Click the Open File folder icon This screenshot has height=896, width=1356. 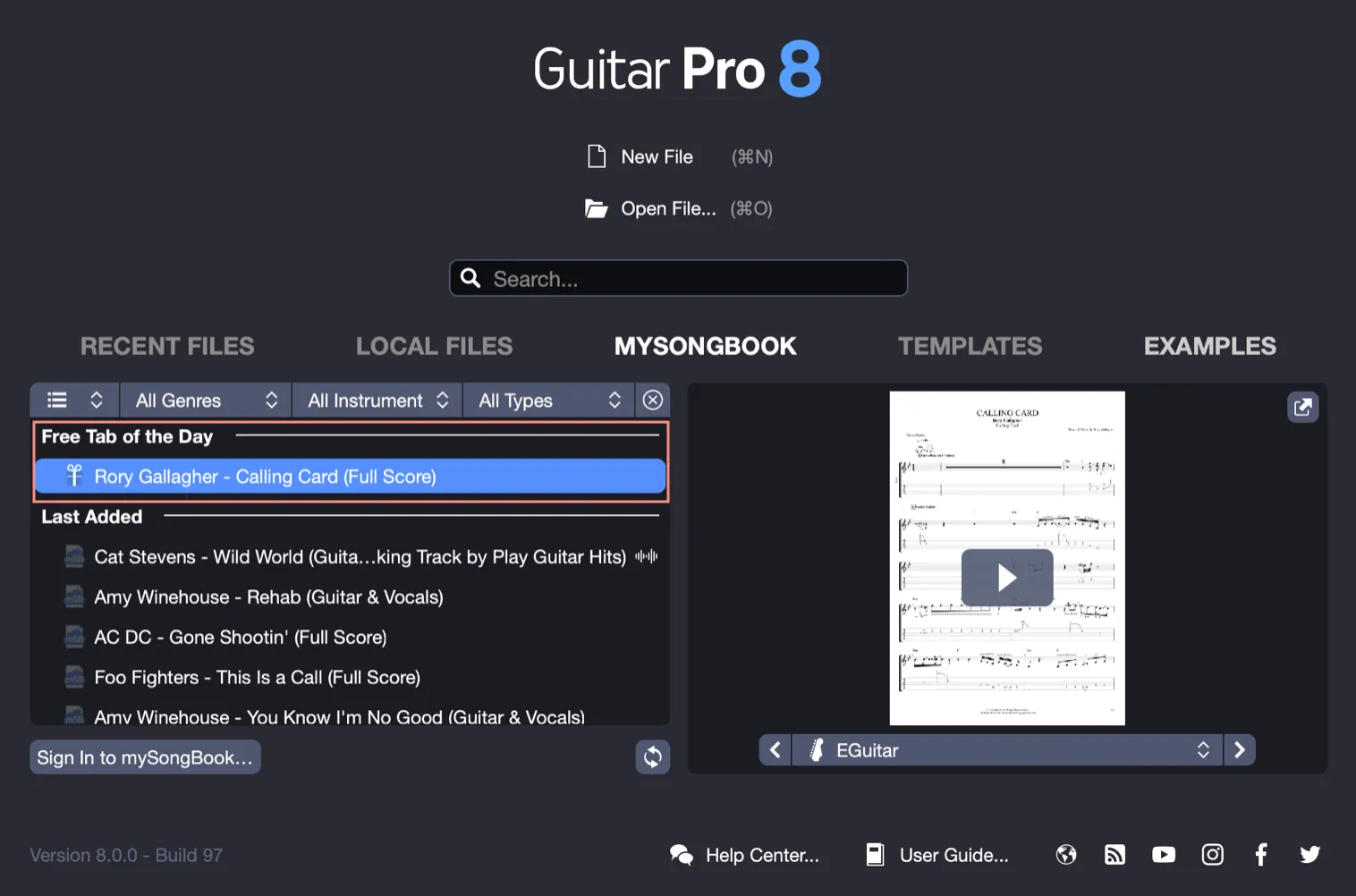click(x=597, y=208)
